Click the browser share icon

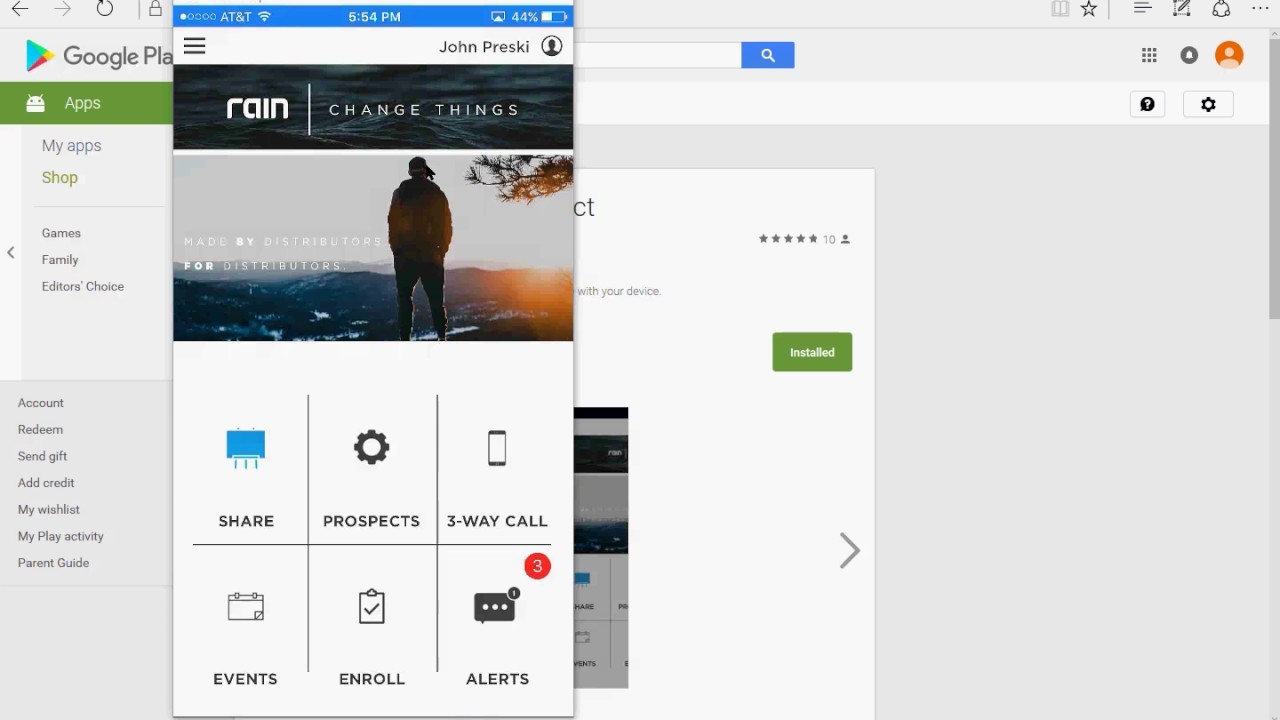click(x=1221, y=9)
